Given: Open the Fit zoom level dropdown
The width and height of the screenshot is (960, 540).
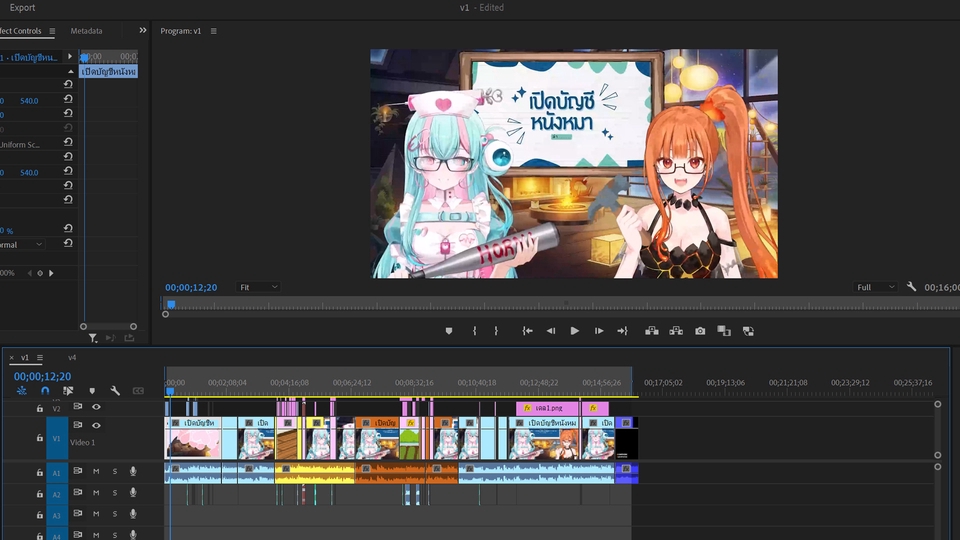Looking at the screenshot, I should point(258,287).
